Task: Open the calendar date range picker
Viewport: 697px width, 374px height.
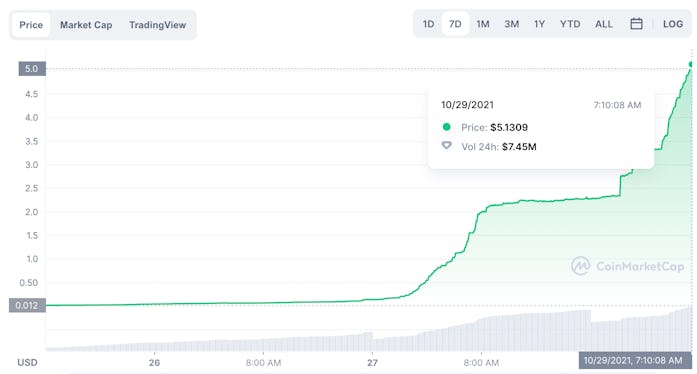Action: (636, 24)
